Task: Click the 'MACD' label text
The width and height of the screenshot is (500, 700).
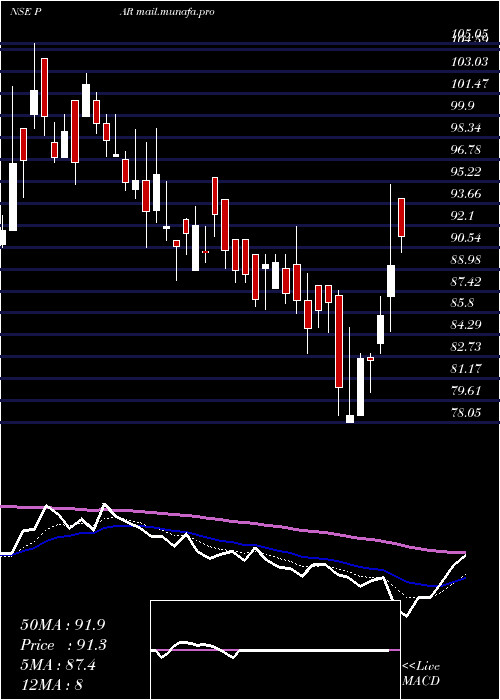Action: 421,681
